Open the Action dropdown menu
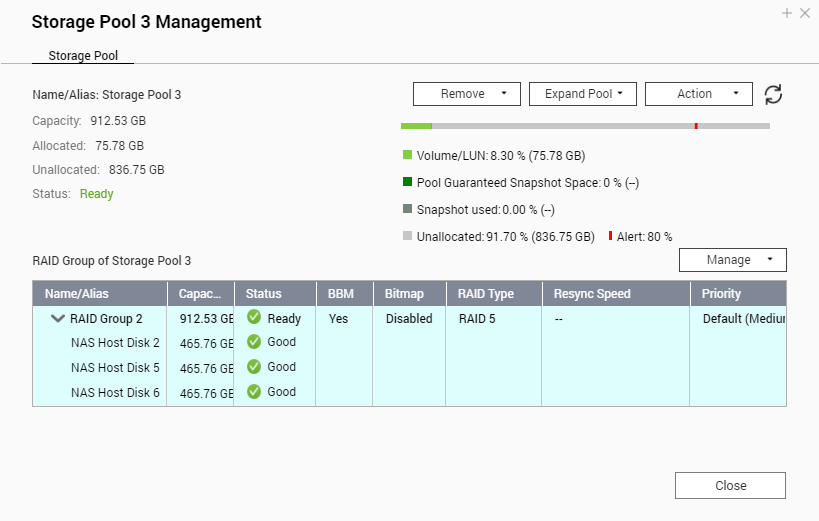Screen dimensions: 819x521 tap(699, 94)
